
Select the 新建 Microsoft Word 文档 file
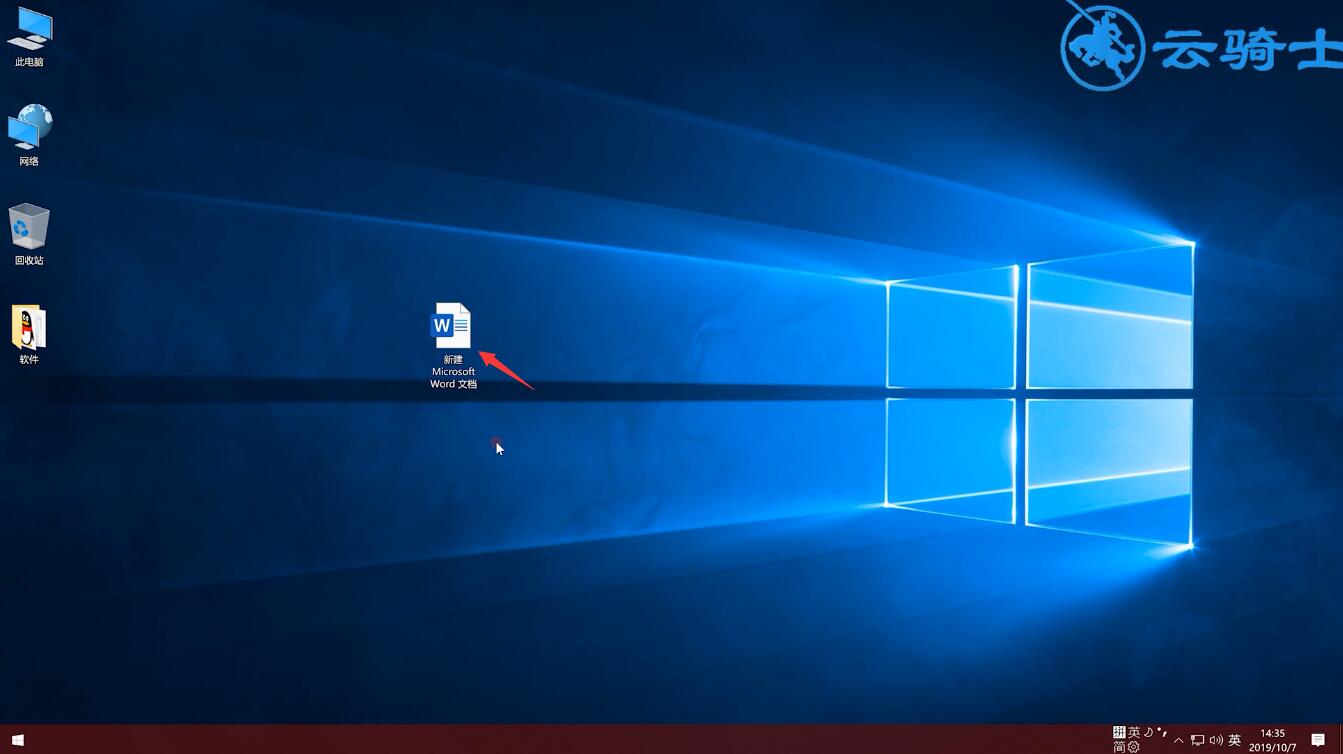tap(453, 346)
